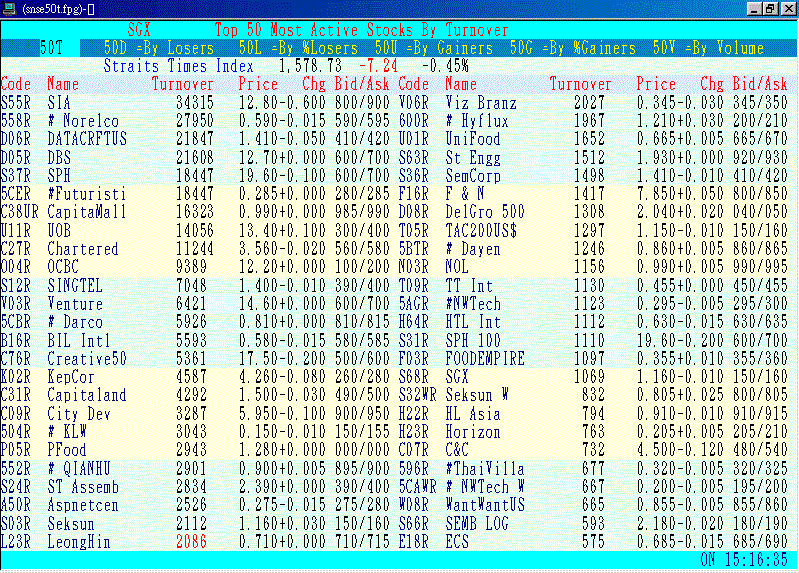799x573 pixels.
Task: Select the NOL stock name
Action: click(x=457, y=267)
